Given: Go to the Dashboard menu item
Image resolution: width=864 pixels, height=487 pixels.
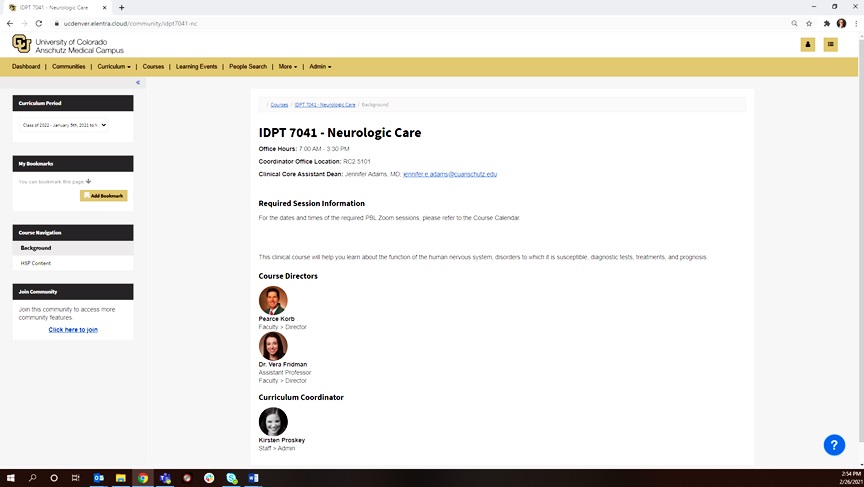Looking at the screenshot, I should click(x=26, y=67).
